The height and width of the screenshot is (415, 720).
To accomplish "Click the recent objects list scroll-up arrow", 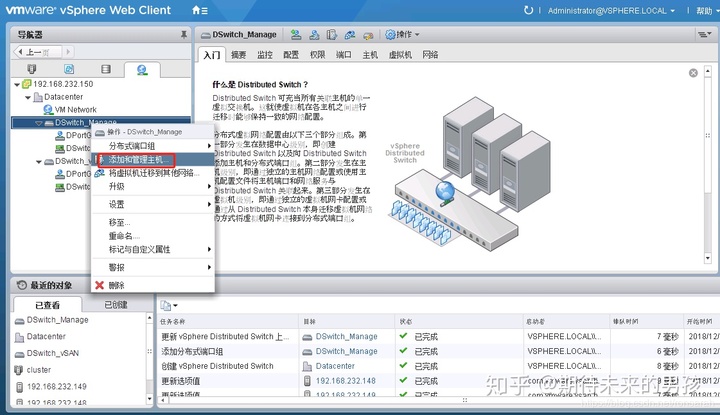I will (149, 318).
